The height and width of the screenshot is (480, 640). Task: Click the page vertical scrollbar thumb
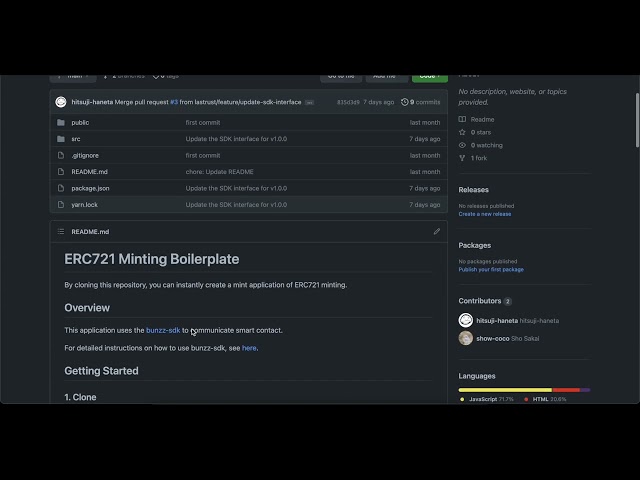coord(637,120)
